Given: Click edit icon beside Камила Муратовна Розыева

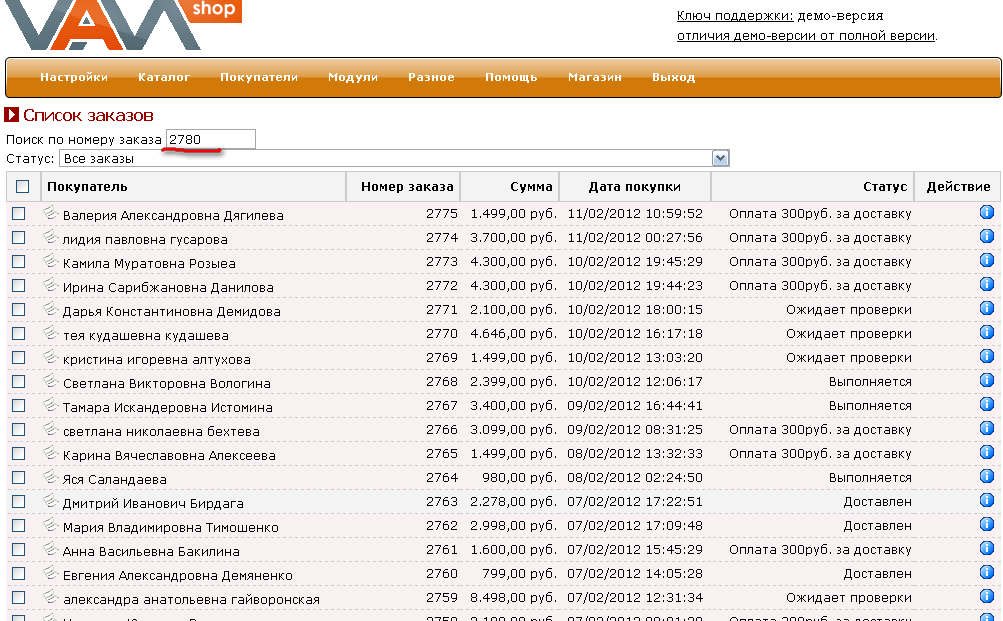Looking at the screenshot, I should [51, 261].
